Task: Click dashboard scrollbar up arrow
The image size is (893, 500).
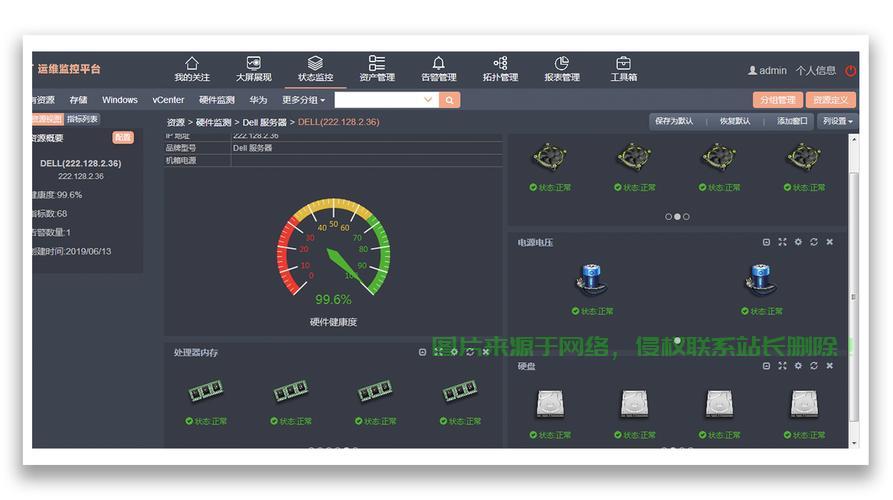Action: tap(853, 139)
